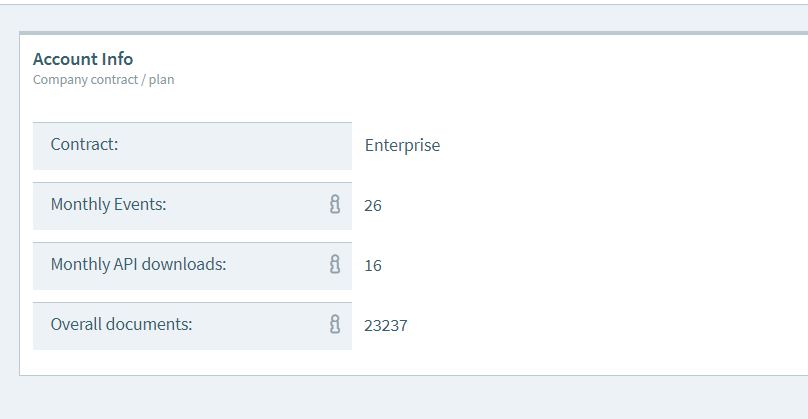Click the word plan in the subtitle
The width and height of the screenshot is (808, 419).
pyautogui.click(x=161, y=79)
